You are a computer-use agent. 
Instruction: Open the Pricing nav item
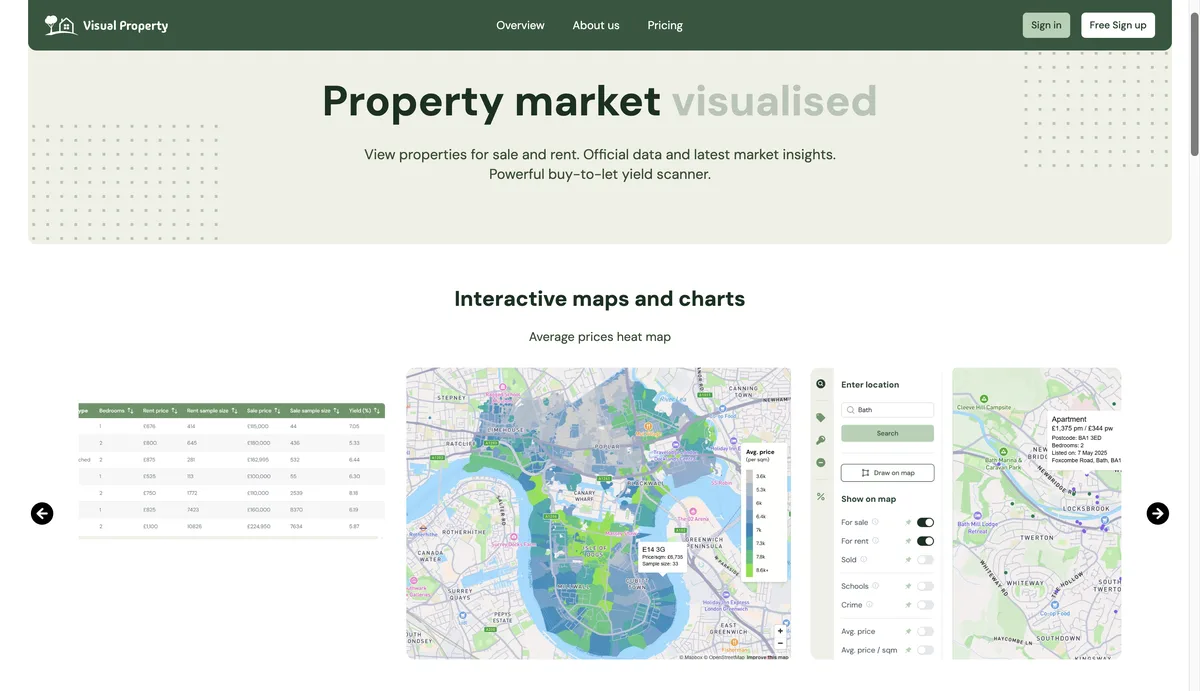pyautogui.click(x=665, y=25)
